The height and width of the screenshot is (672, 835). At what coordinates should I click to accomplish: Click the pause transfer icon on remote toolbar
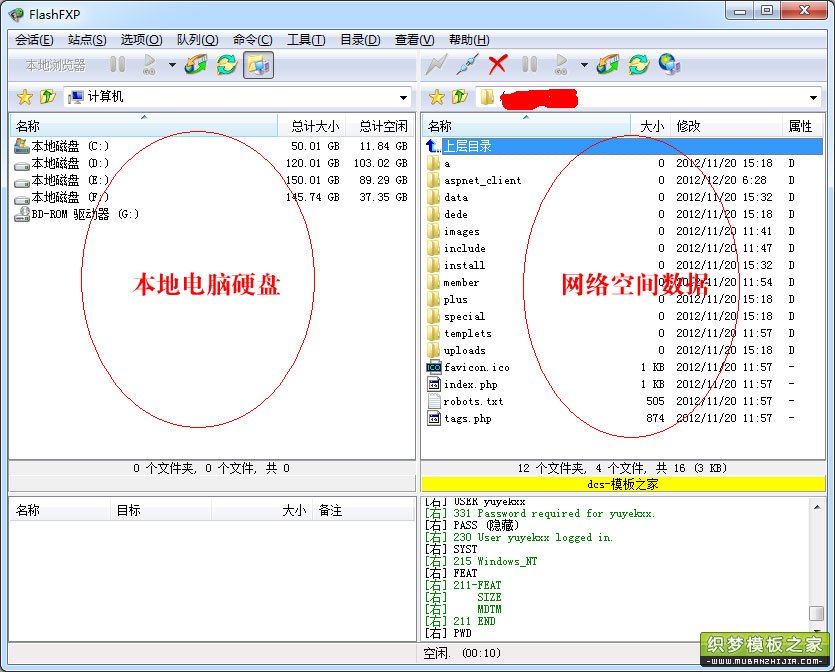click(530, 67)
